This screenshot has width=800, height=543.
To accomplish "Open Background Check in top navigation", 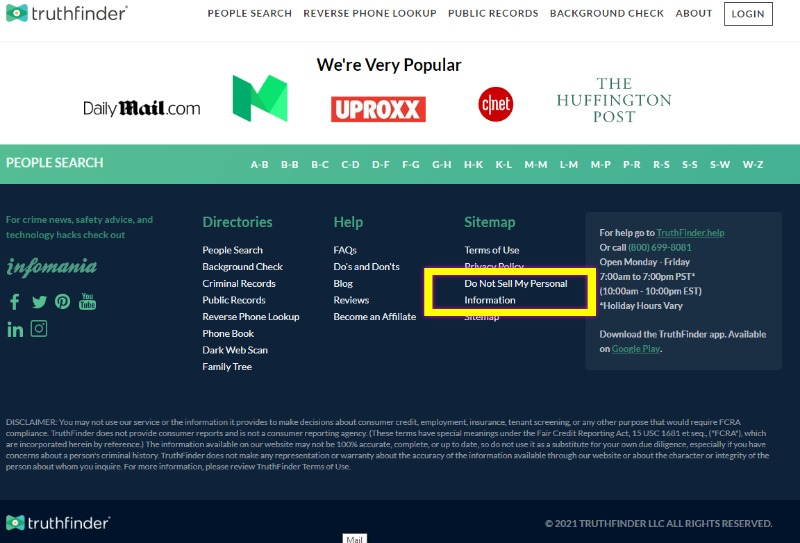I will (x=607, y=13).
